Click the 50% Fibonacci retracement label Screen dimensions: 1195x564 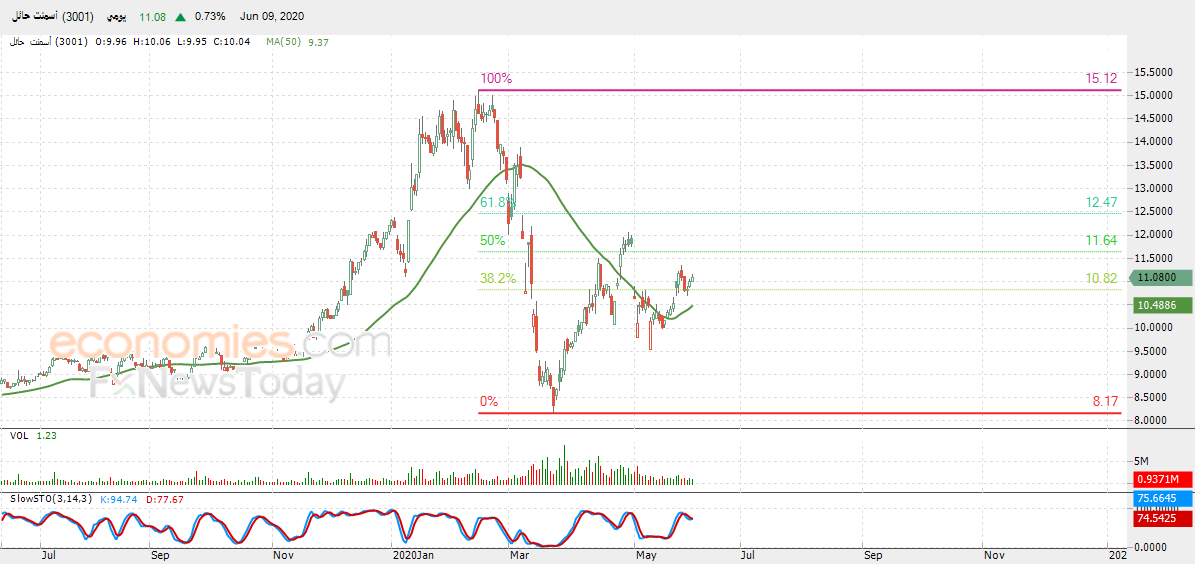point(492,241)
